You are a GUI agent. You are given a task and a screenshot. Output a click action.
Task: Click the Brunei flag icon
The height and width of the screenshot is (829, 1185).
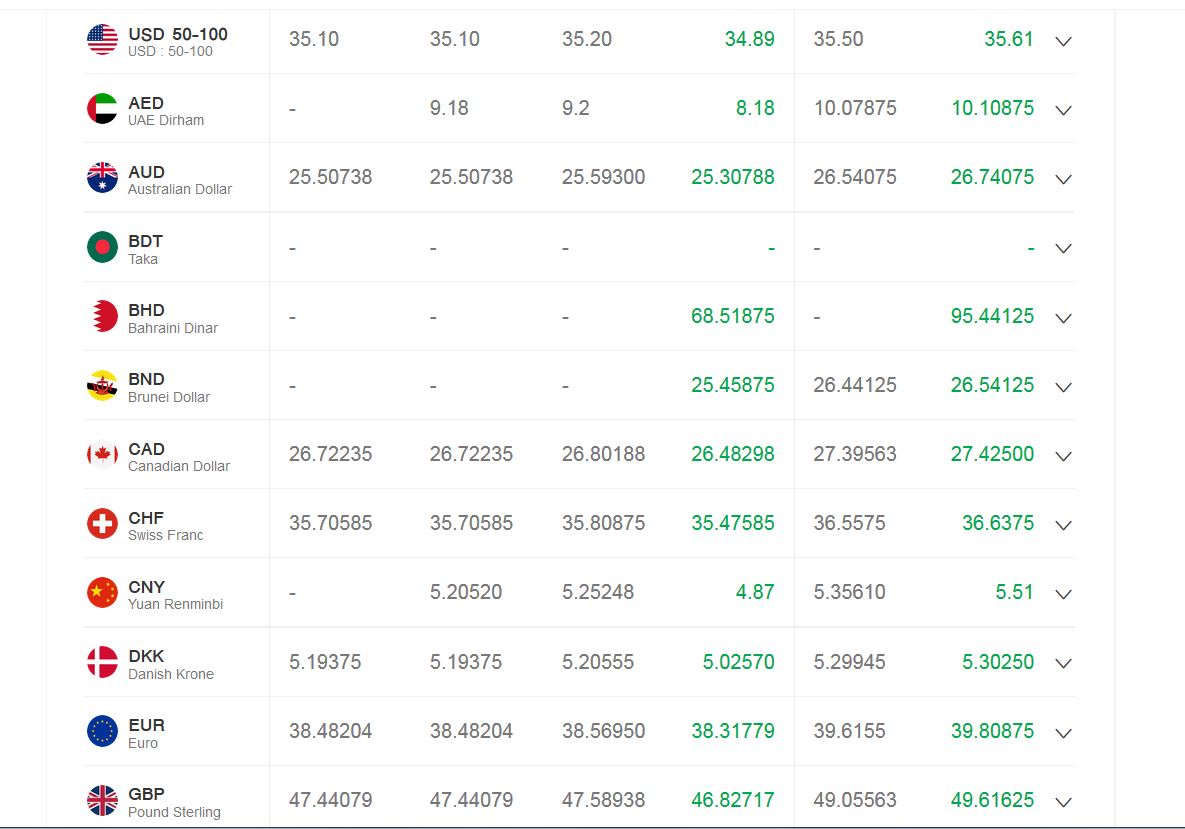102,386
